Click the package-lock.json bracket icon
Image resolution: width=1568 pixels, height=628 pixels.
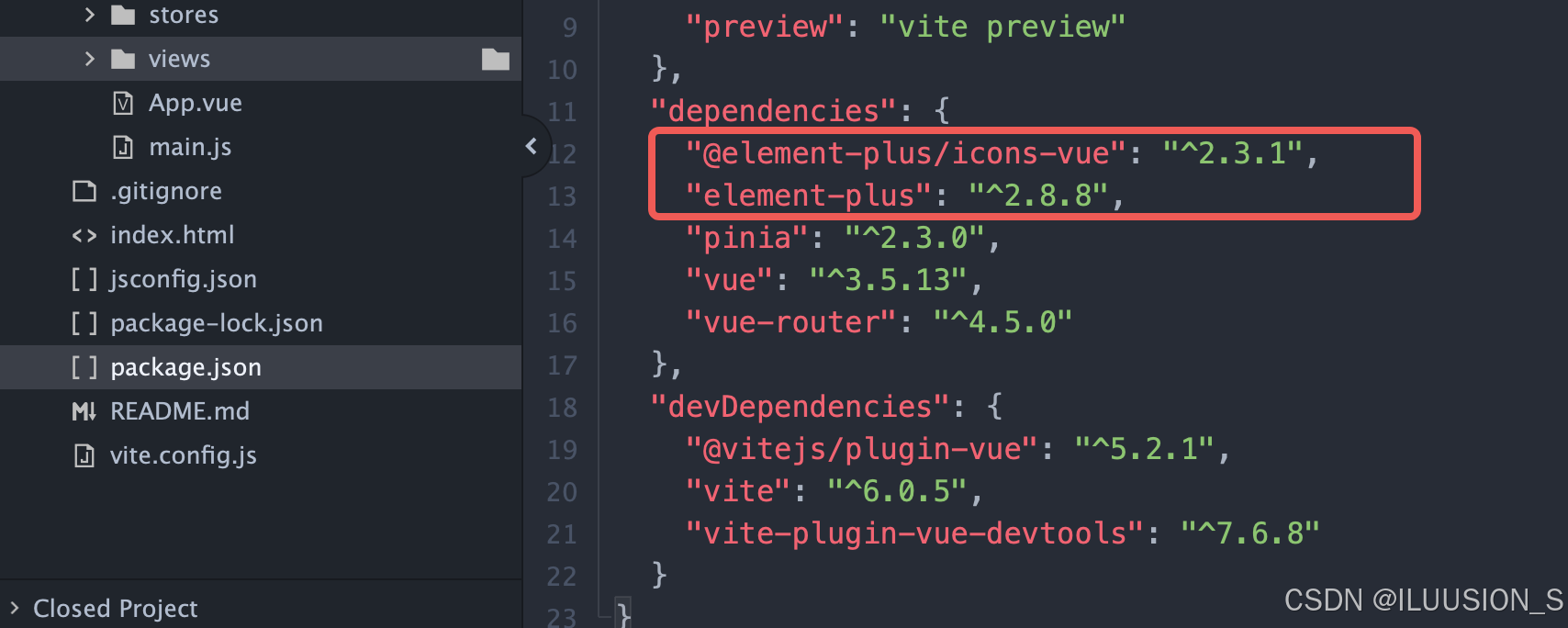coord(84,323)
